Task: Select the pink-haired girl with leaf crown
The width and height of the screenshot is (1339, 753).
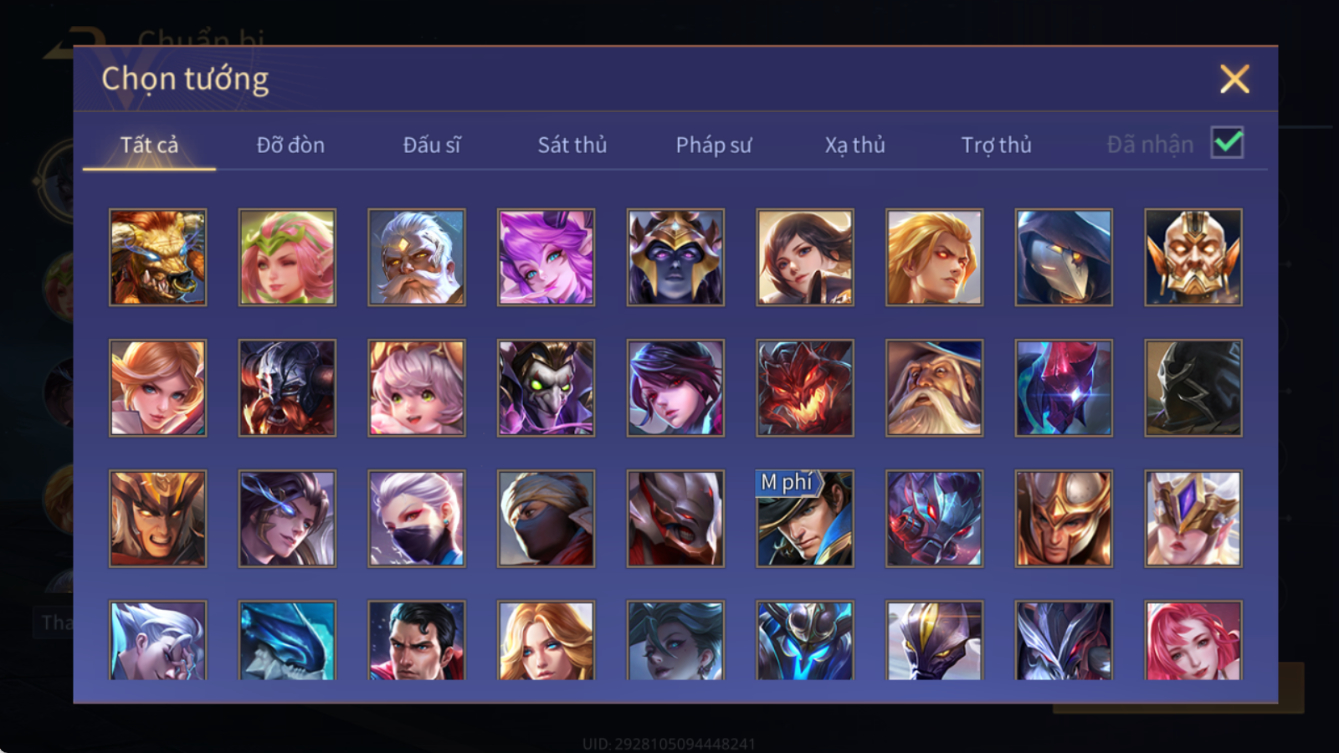Action: coord(287,257)
